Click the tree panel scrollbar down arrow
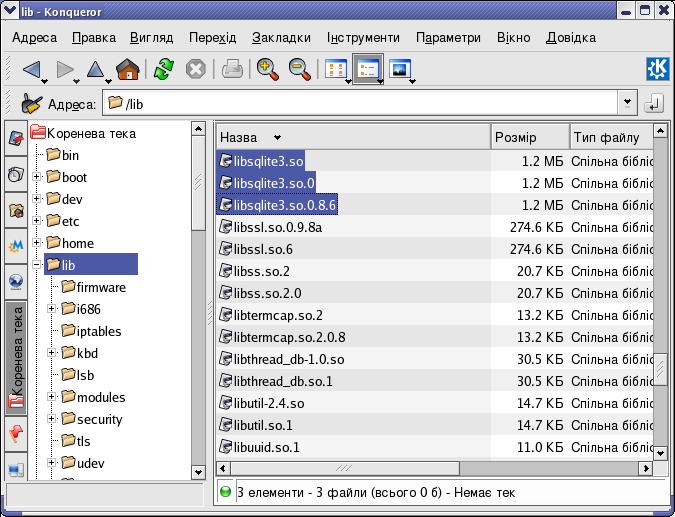The image size is (675, 517). point(198,472)
